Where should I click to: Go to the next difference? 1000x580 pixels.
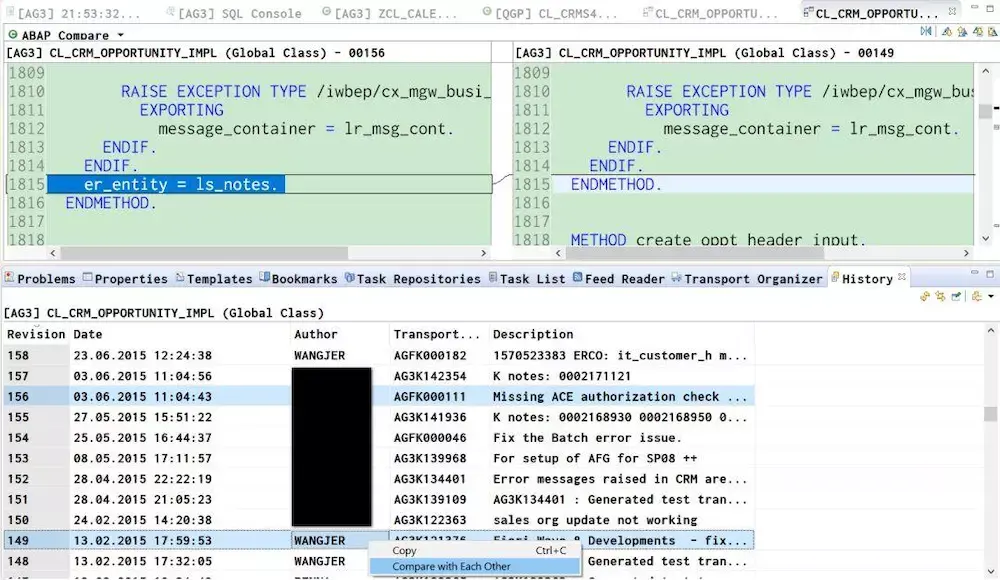coord(979,32)
